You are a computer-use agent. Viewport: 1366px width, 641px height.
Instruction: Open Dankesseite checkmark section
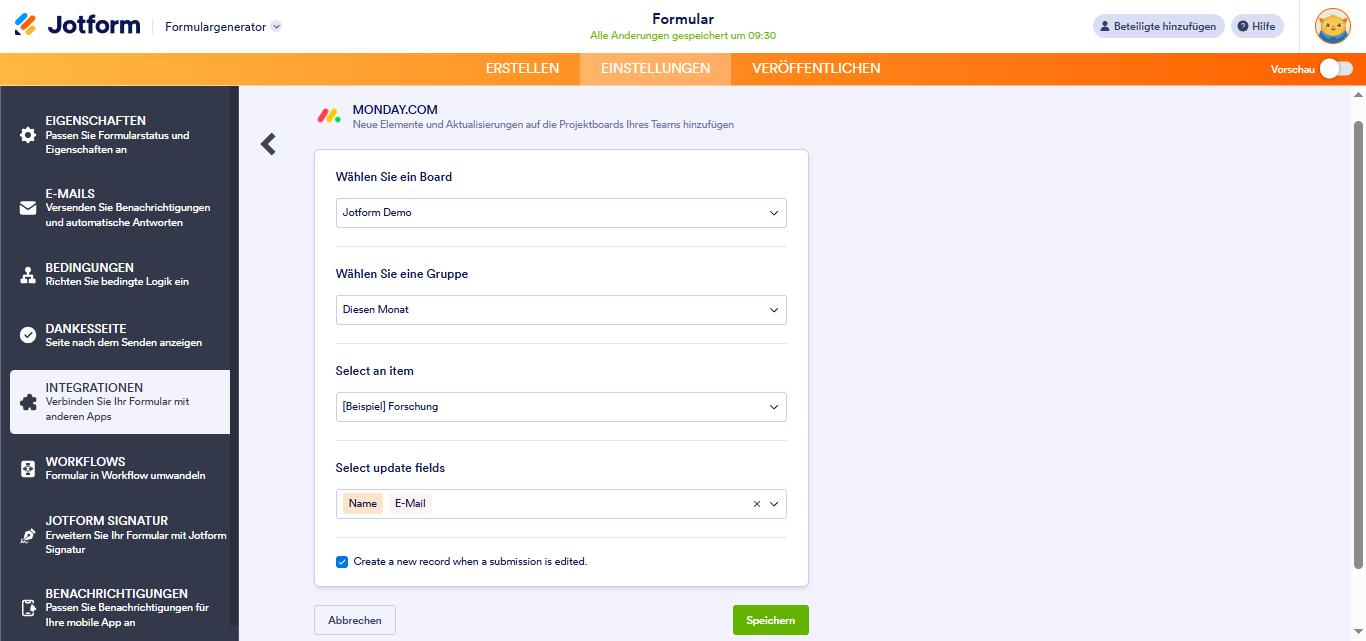[28, 335]
